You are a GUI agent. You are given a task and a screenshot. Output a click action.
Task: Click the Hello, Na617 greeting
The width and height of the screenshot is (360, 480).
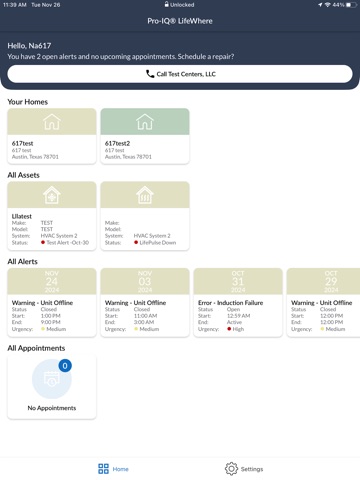(x=29, y=46)
